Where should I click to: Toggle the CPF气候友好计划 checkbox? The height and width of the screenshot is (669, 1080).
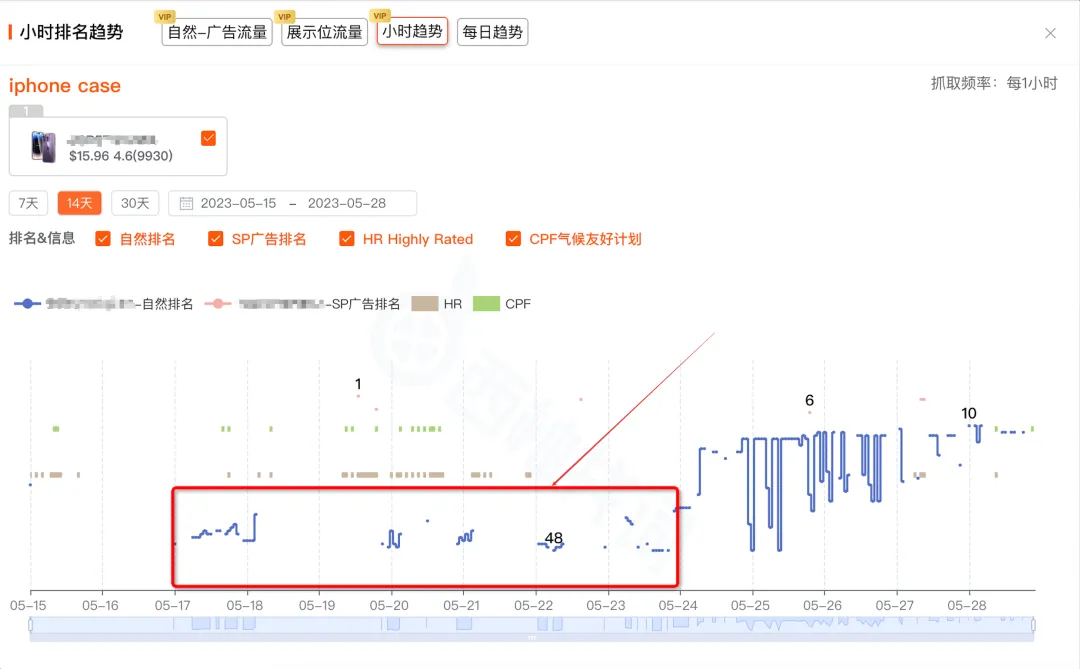(513, 239)
